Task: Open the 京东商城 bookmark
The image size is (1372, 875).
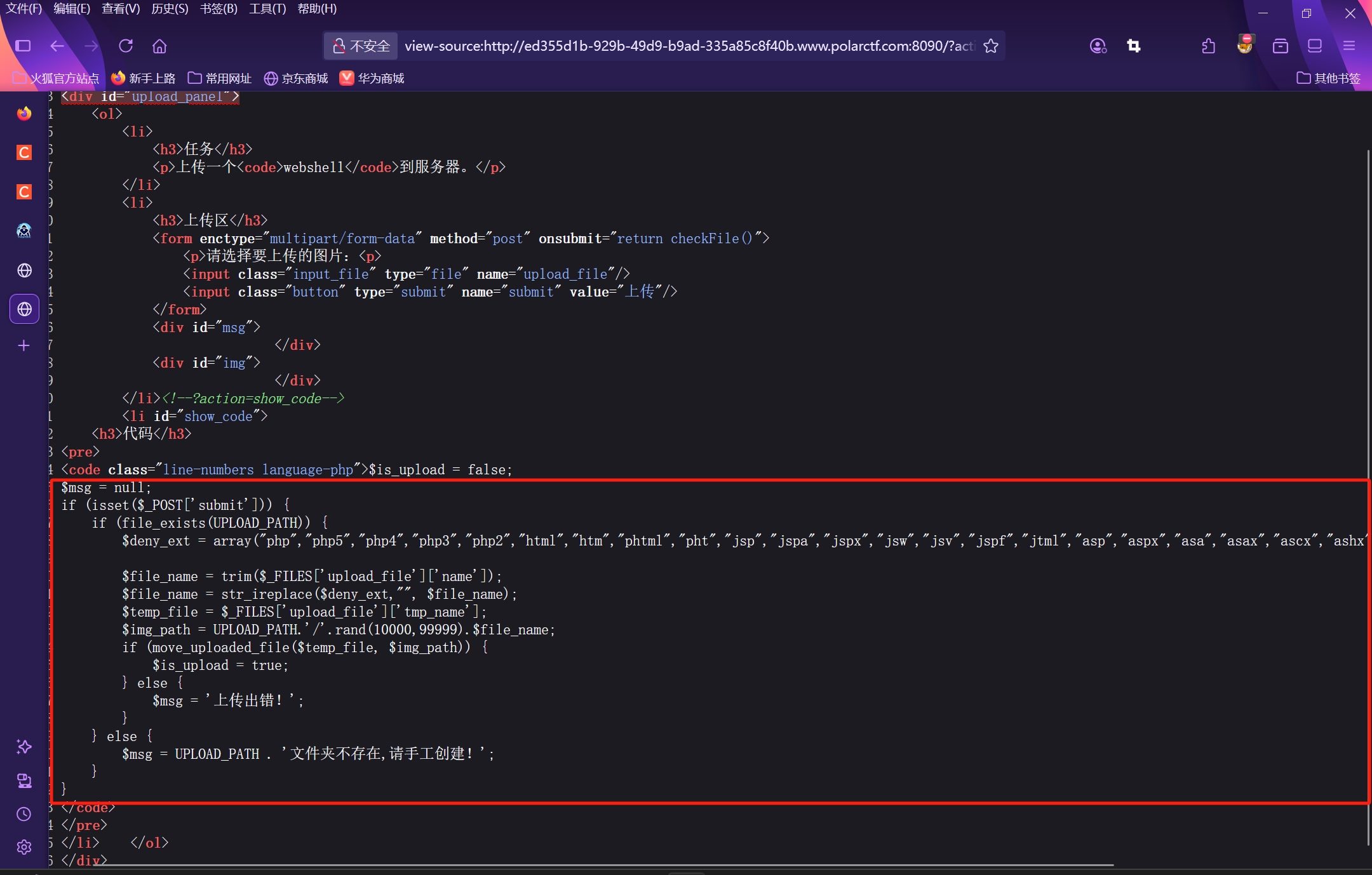Action: tap(297, 78)
